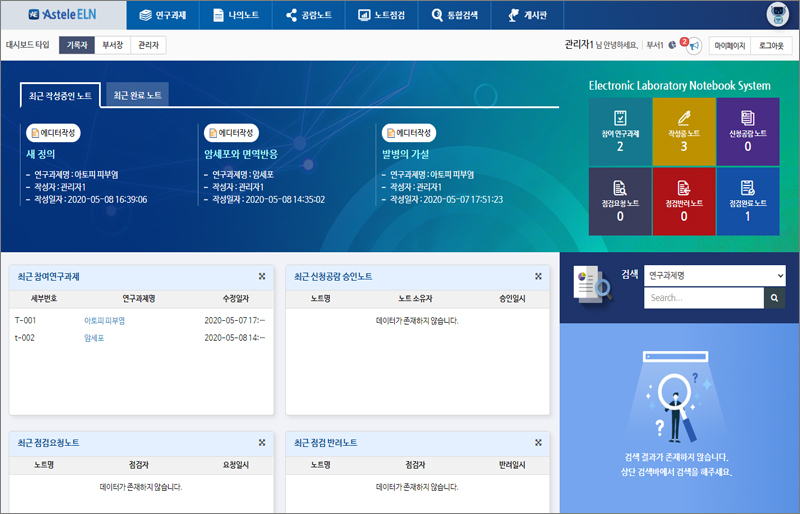Switch dashboard type to 관리자
The width and height of the screenshot is (800, 514).
click(148, 45)
